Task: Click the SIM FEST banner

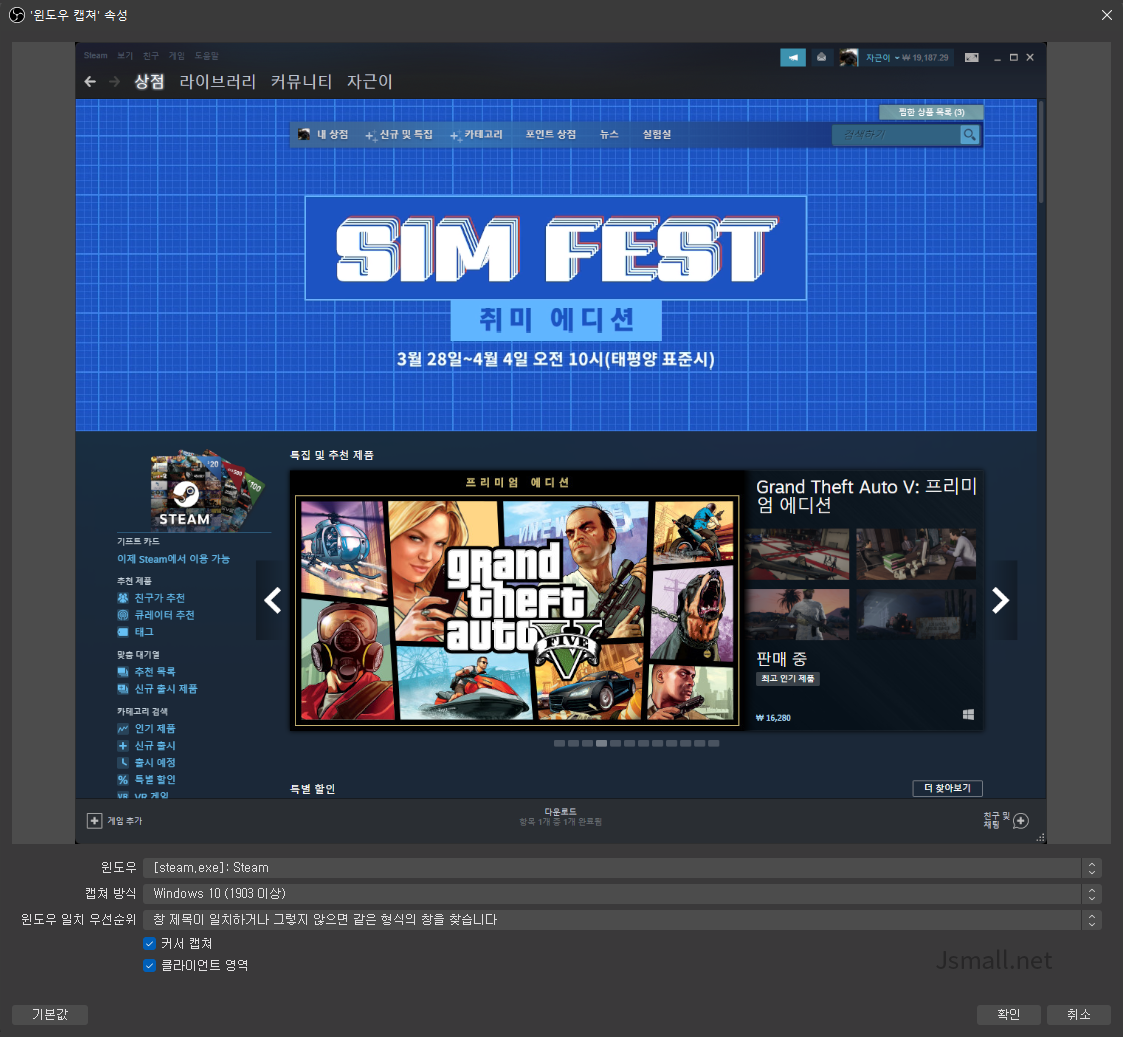Action: tap(556, 248)
